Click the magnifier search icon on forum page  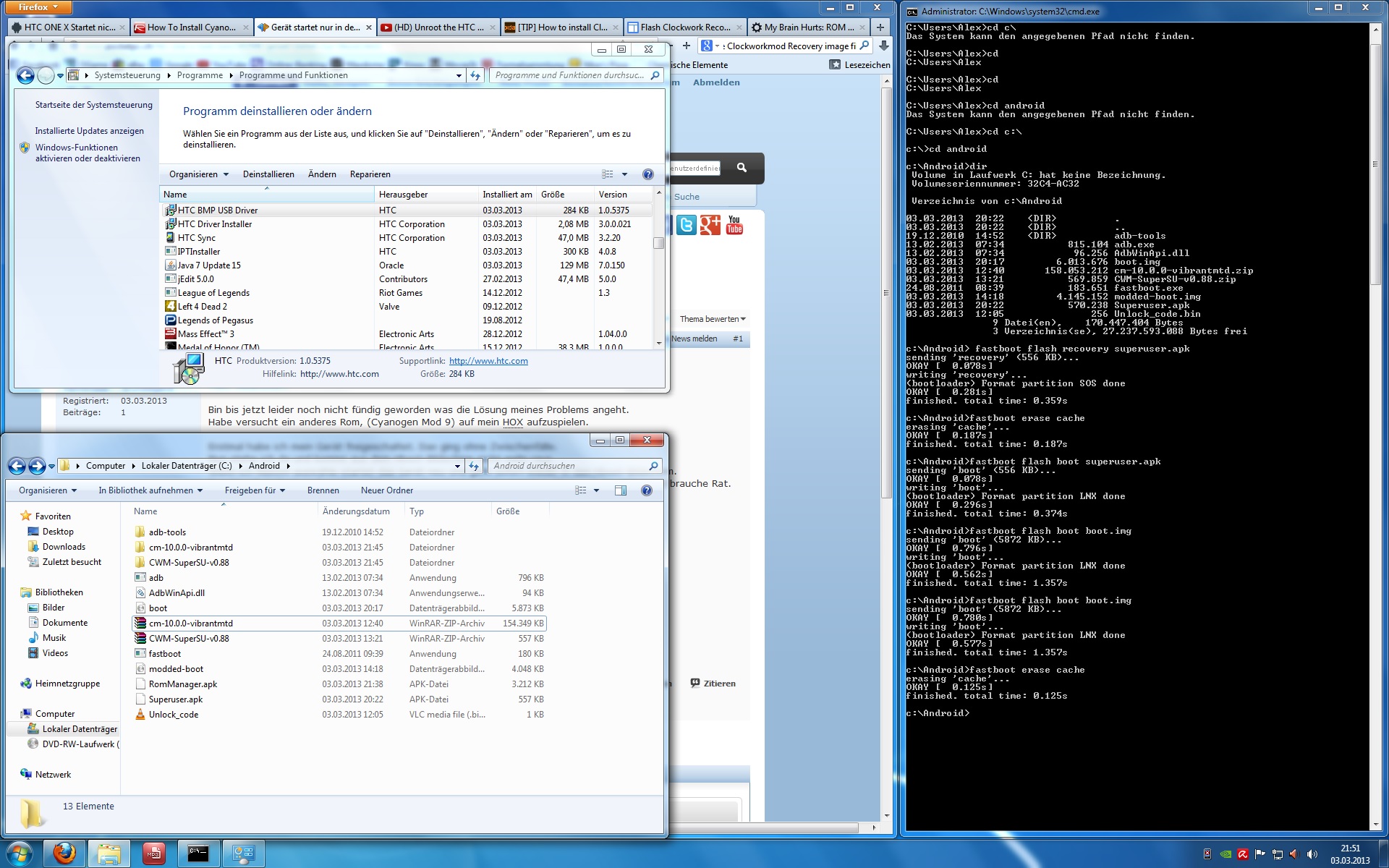click(x=742, y=167)
